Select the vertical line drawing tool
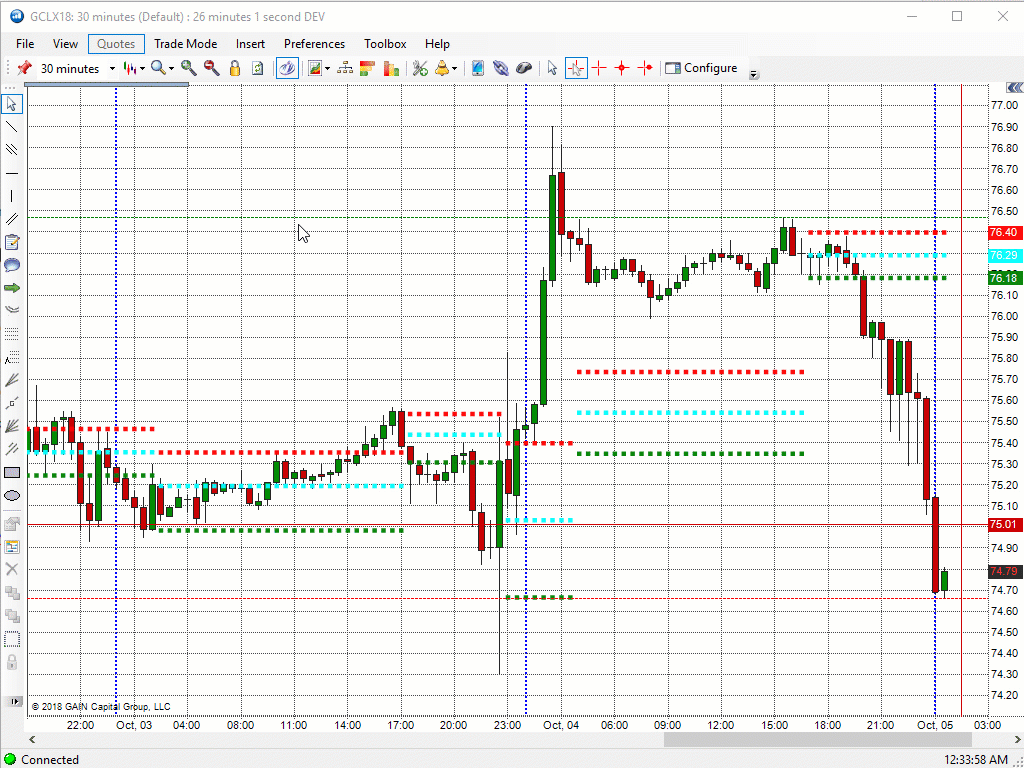The image size is (1024, 768). click(x=12, y=196)
